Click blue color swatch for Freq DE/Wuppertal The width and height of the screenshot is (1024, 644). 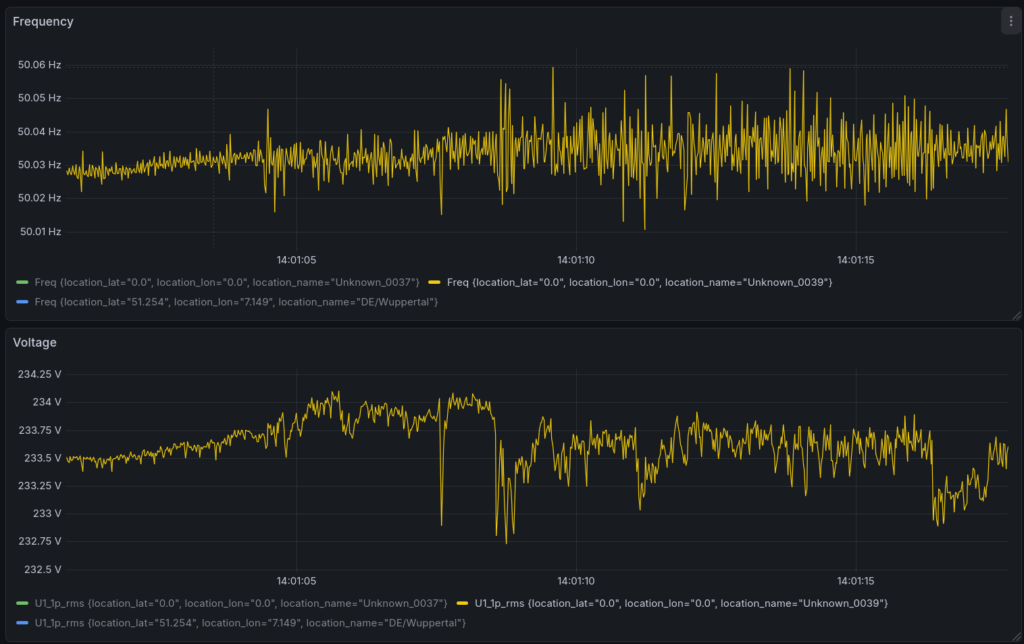23,302
